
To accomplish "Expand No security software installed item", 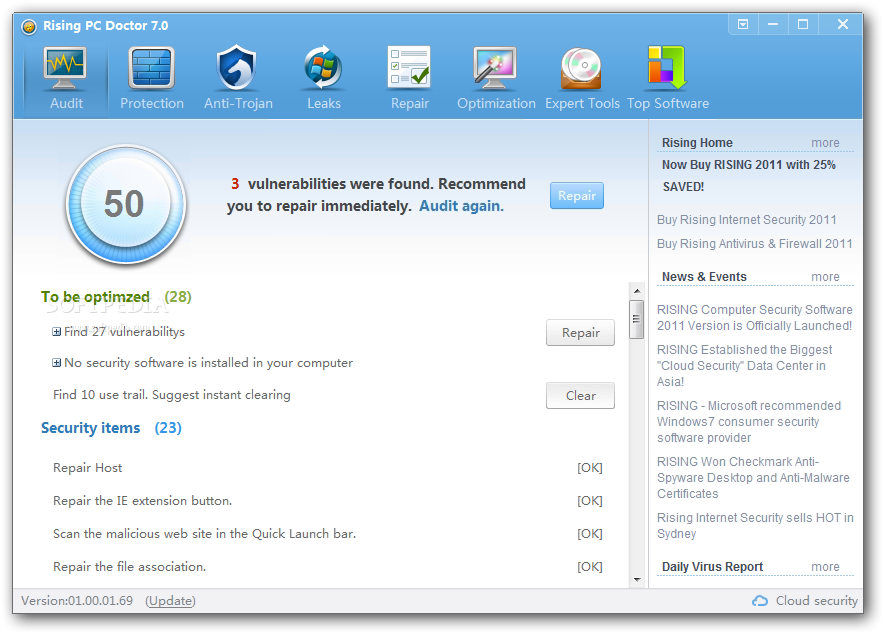I will [x=56, y=363].
